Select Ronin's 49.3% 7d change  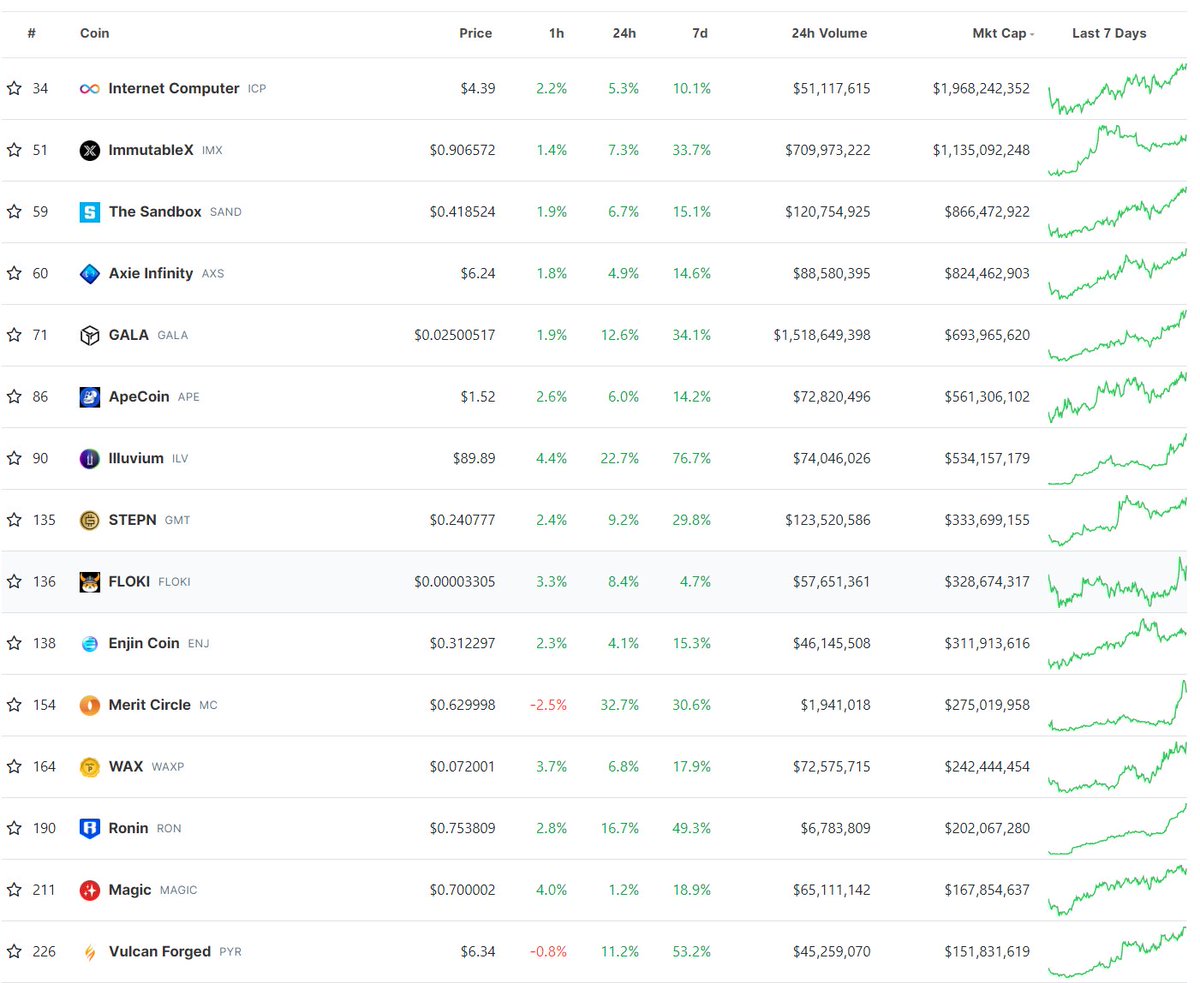pos(692,828)
